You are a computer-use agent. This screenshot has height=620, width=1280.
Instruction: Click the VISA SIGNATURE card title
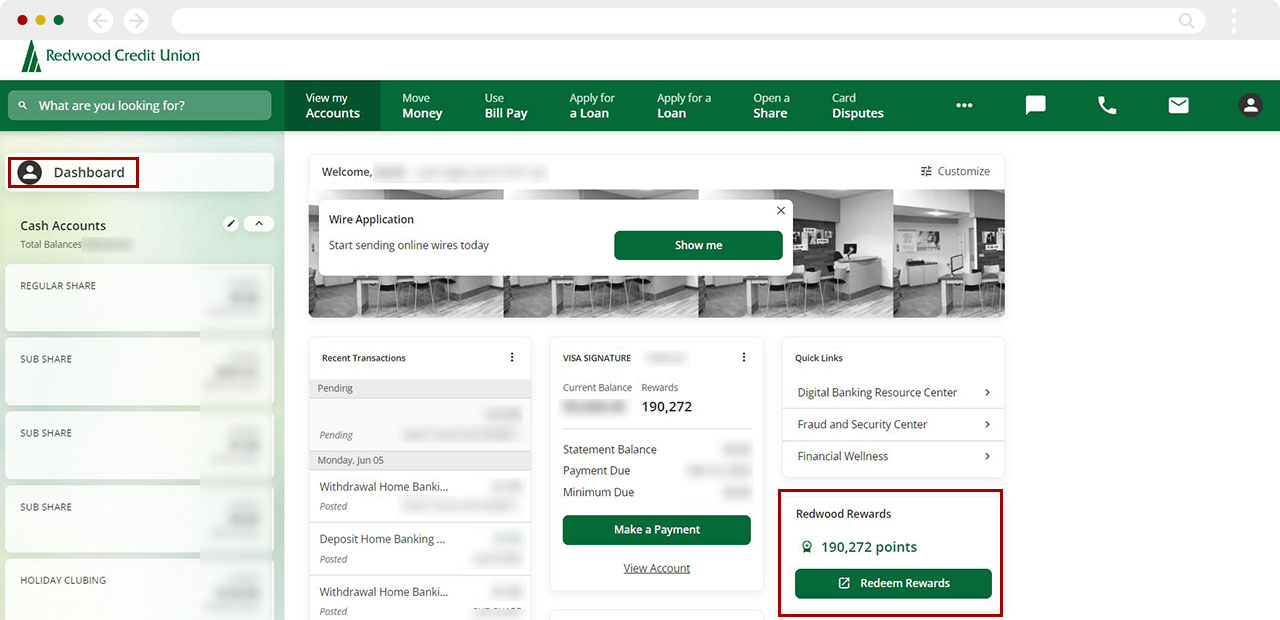click(597, 358)
